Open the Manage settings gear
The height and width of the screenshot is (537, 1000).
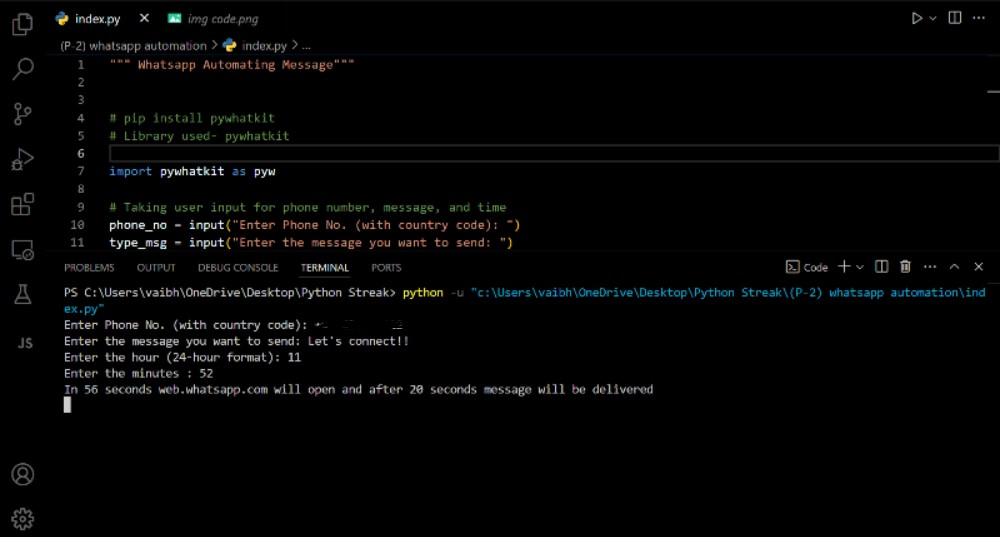(22, 519)
